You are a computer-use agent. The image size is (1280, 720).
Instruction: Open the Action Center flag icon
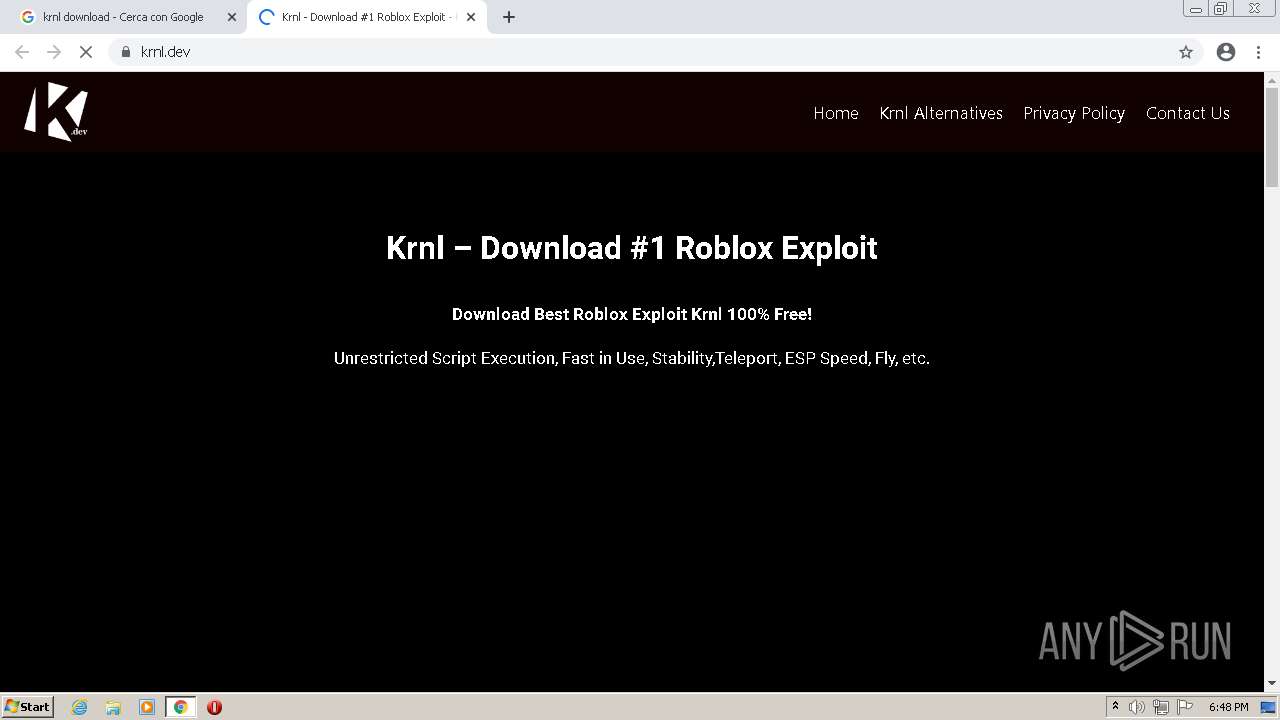click(1185, 707)
